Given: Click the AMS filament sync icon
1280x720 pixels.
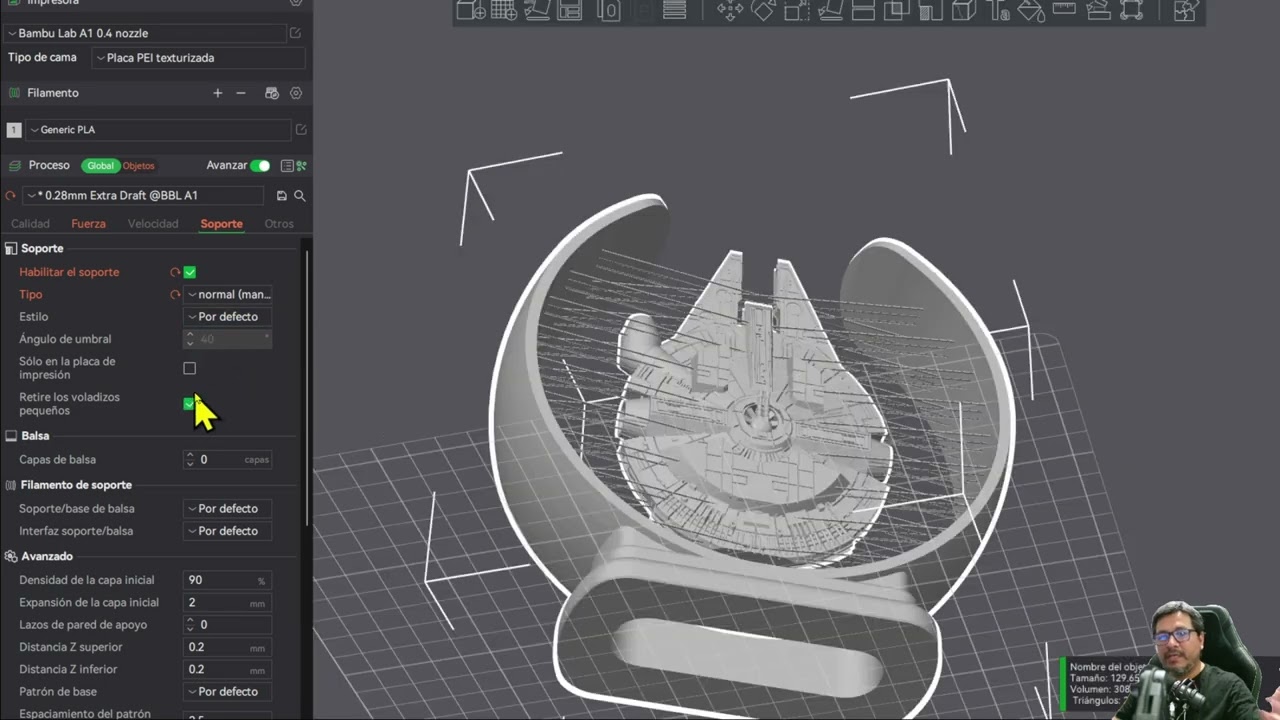Looking at the screenshot, I should (271, 93).
